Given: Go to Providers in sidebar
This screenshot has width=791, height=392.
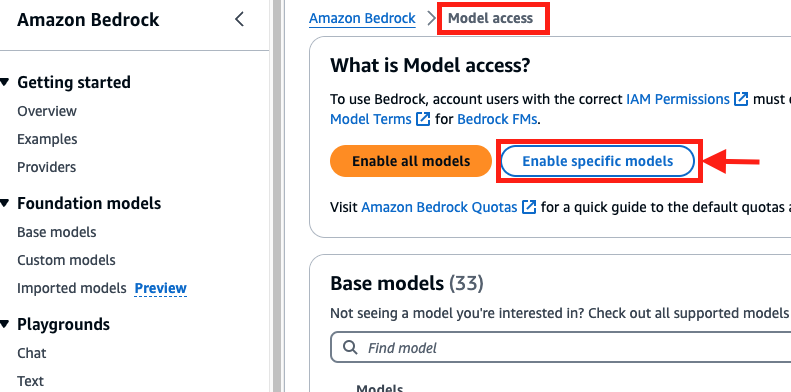Looking at the screenshot, I should click(46, 167).
